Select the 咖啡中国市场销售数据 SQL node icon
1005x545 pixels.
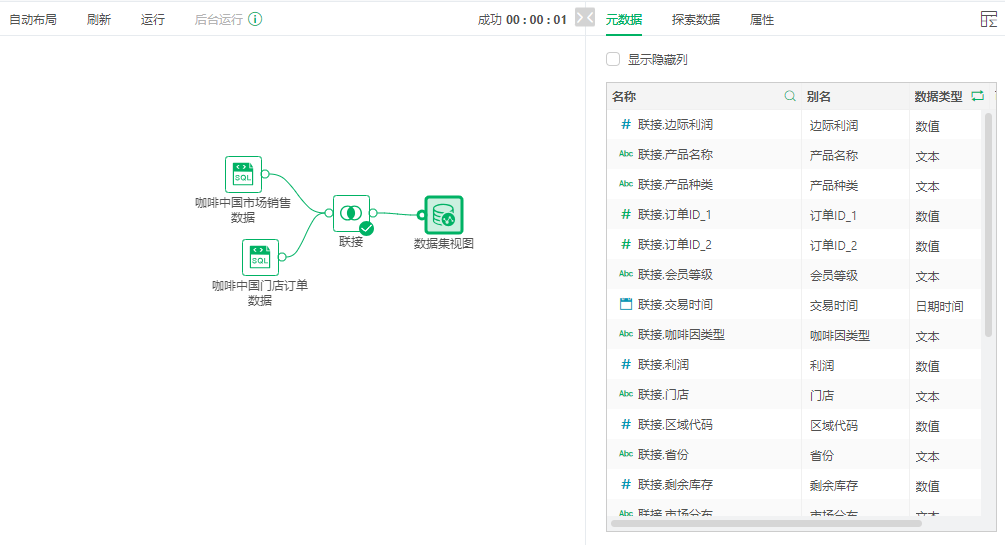(243, 174)
